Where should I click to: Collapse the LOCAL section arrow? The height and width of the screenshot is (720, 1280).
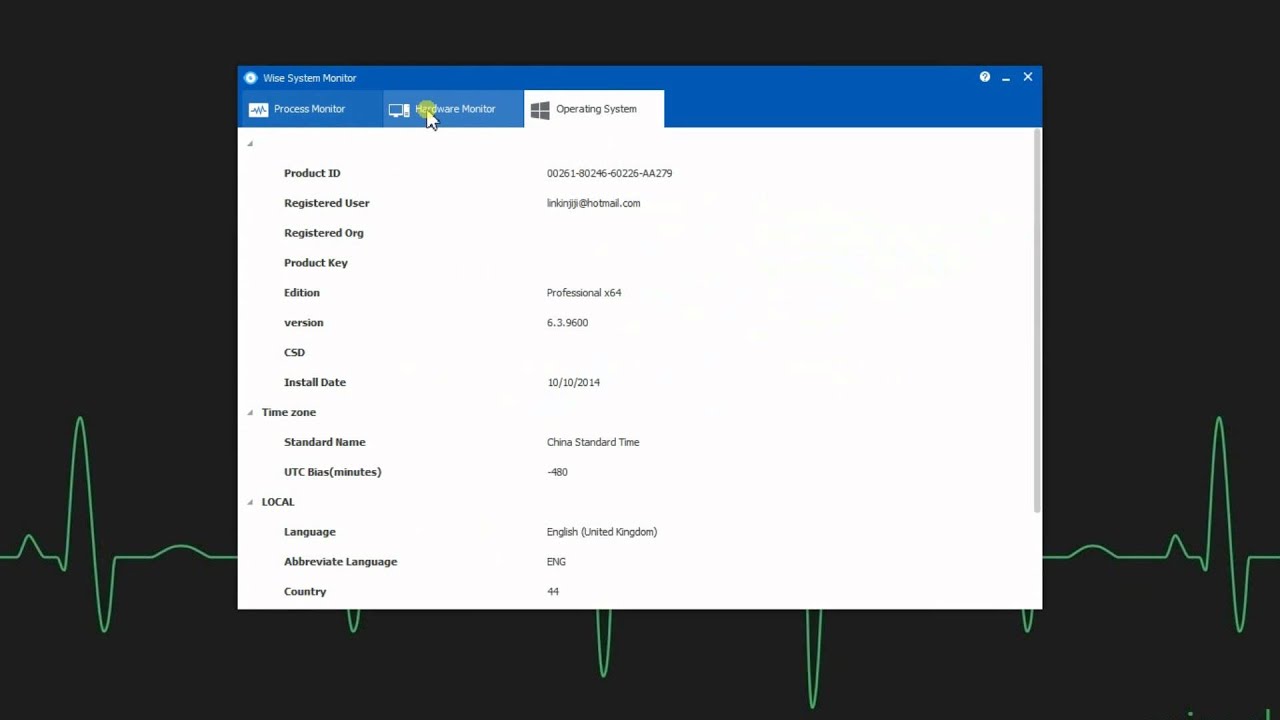click(250, 502)
